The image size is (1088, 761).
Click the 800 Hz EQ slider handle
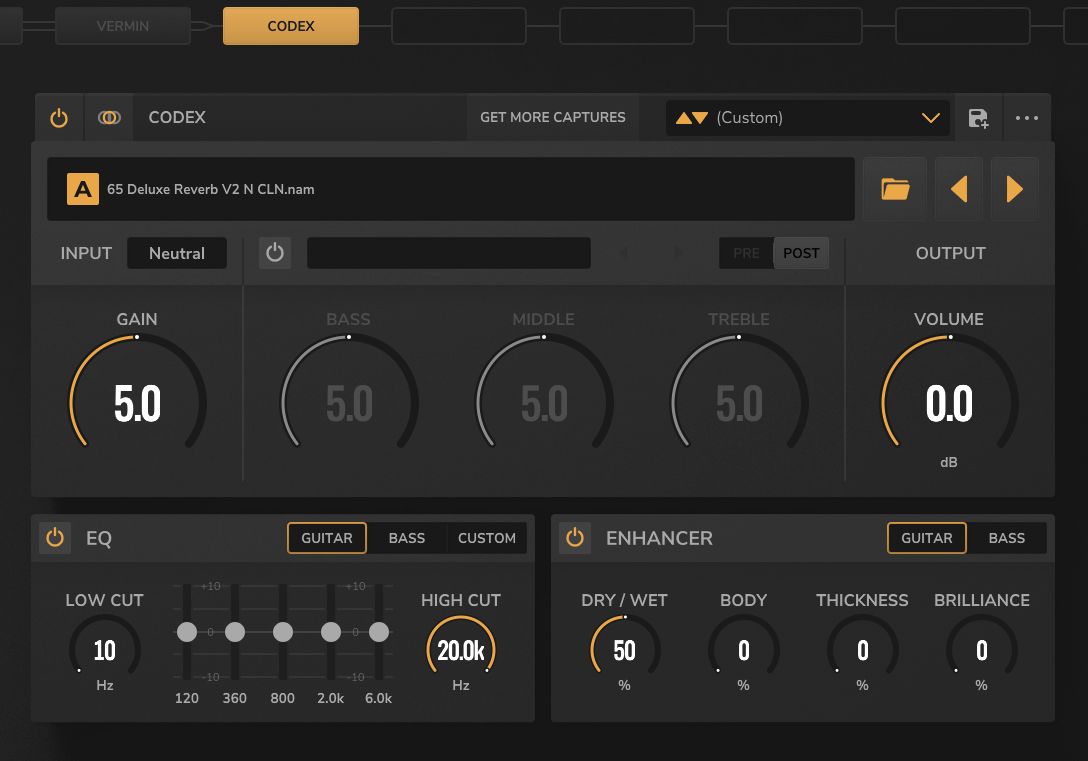[283, 632]
